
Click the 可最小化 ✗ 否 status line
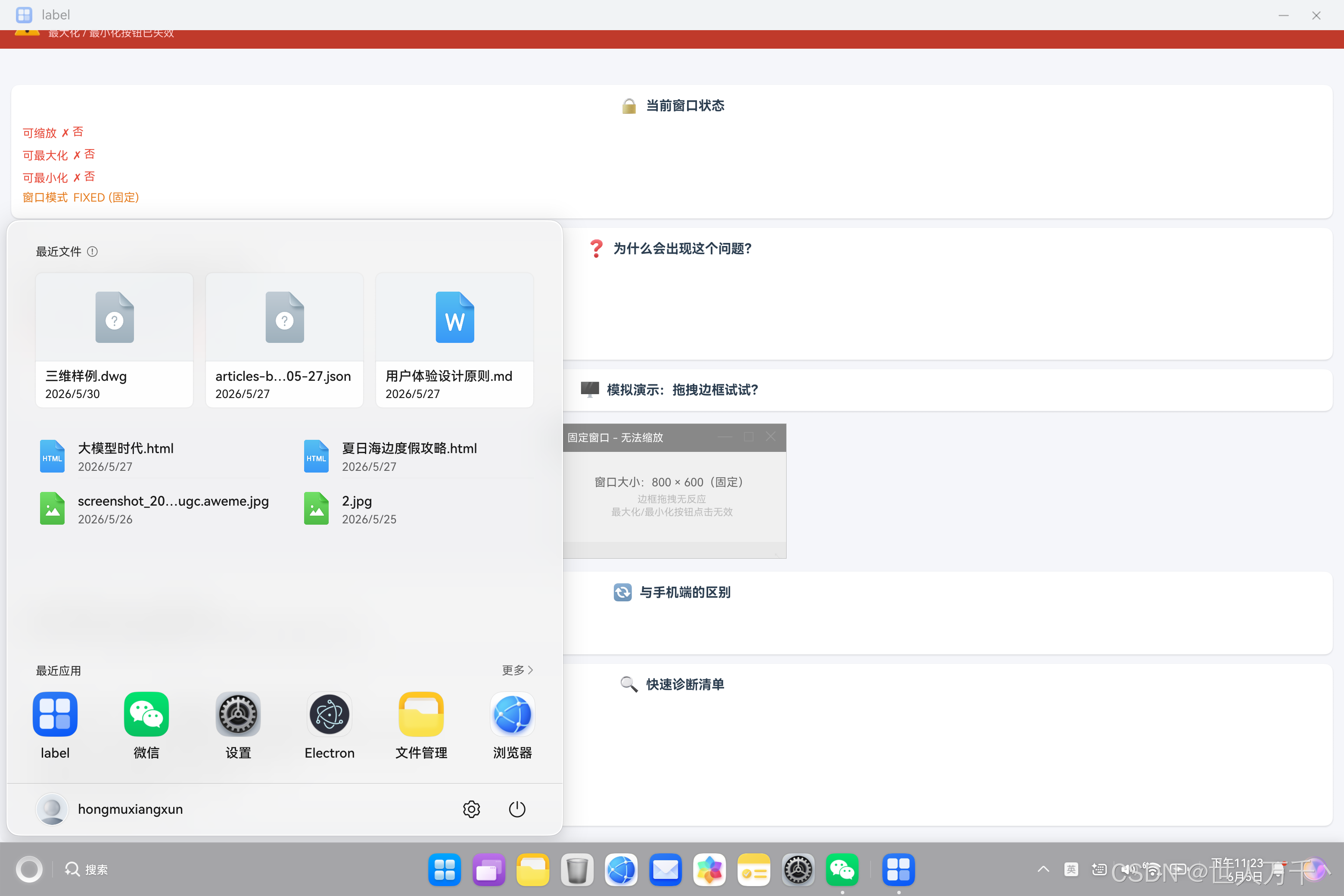pyautogui.click(x=59, y=177)
